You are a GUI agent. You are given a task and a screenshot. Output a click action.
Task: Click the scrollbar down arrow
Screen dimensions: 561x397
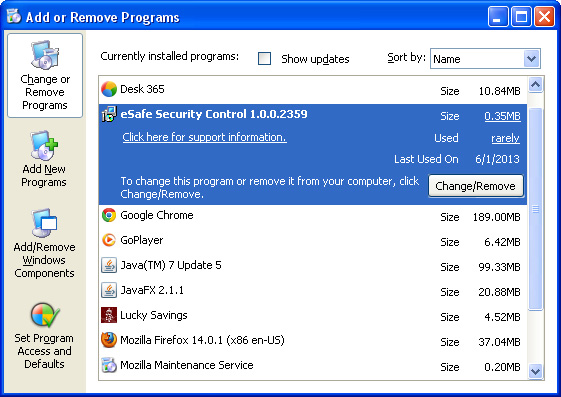[536, 371]
